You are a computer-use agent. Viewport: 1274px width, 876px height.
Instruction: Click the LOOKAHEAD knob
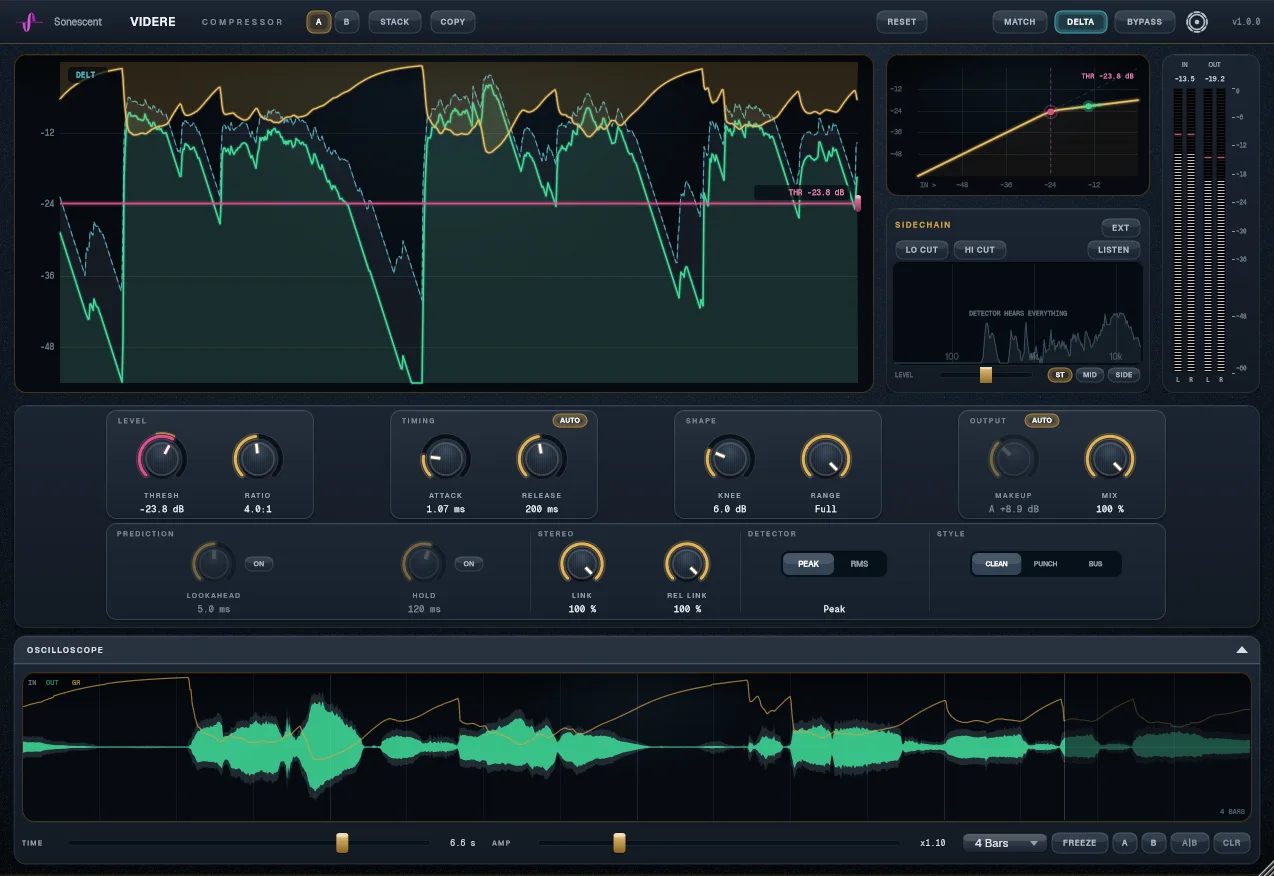click(x=213, y=564)
